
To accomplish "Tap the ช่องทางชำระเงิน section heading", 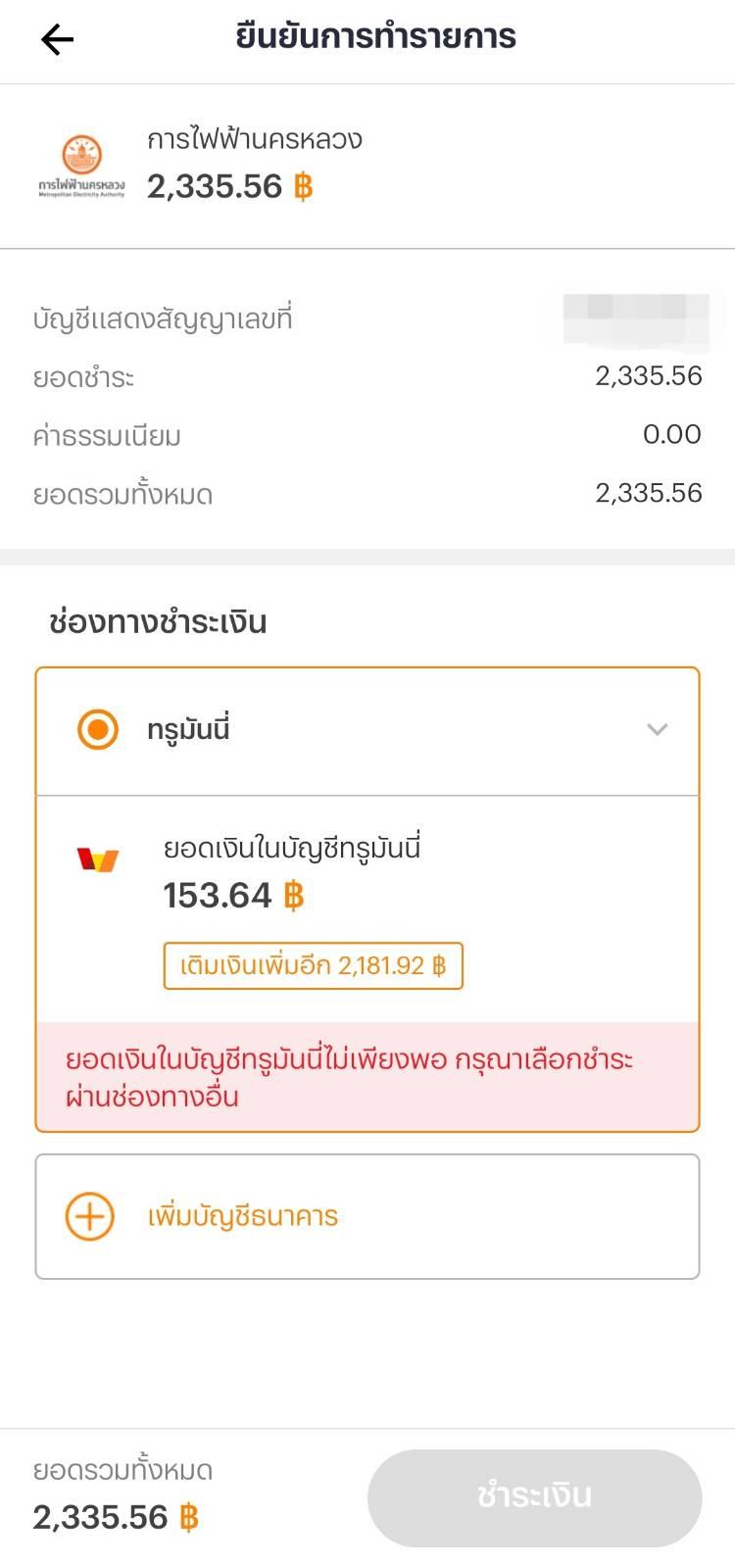I will pyautogui.click(x=158, y=621).
